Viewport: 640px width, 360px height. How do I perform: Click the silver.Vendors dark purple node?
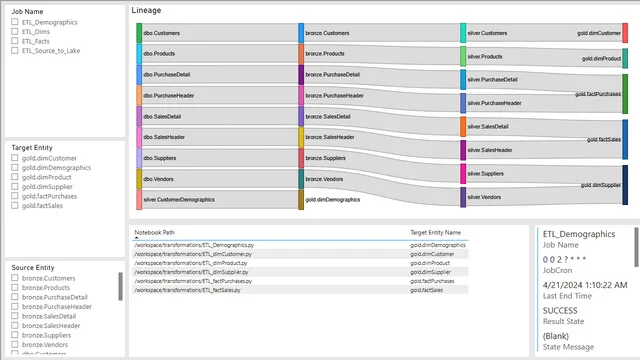click(463, 197)
